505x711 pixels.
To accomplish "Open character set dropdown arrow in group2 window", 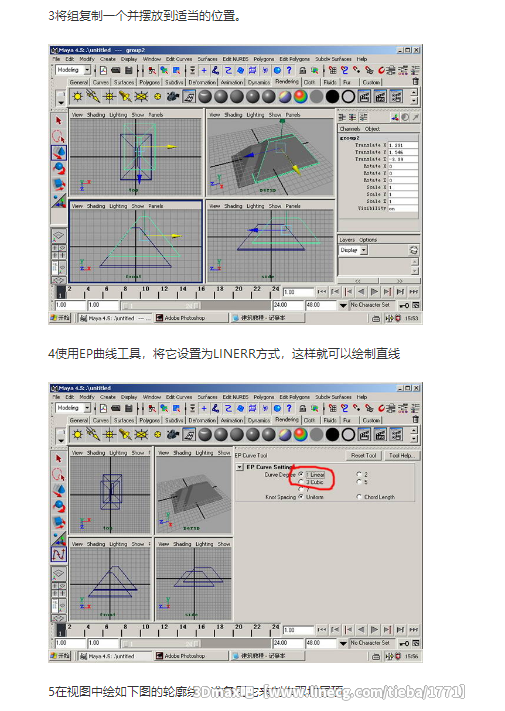I will (343, 305).
